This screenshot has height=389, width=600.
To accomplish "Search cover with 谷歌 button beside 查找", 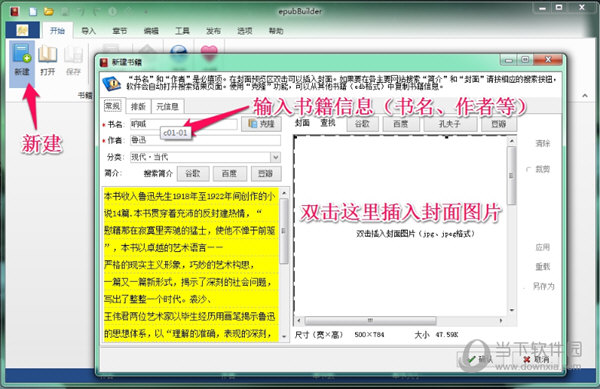I will coord(362,124).
